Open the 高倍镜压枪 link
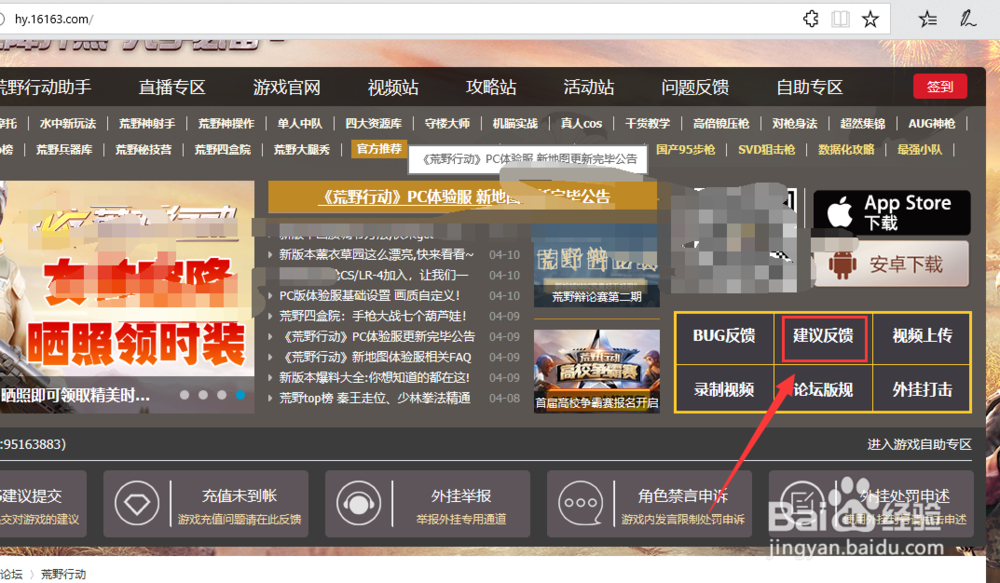 click(x=721, y=123)
